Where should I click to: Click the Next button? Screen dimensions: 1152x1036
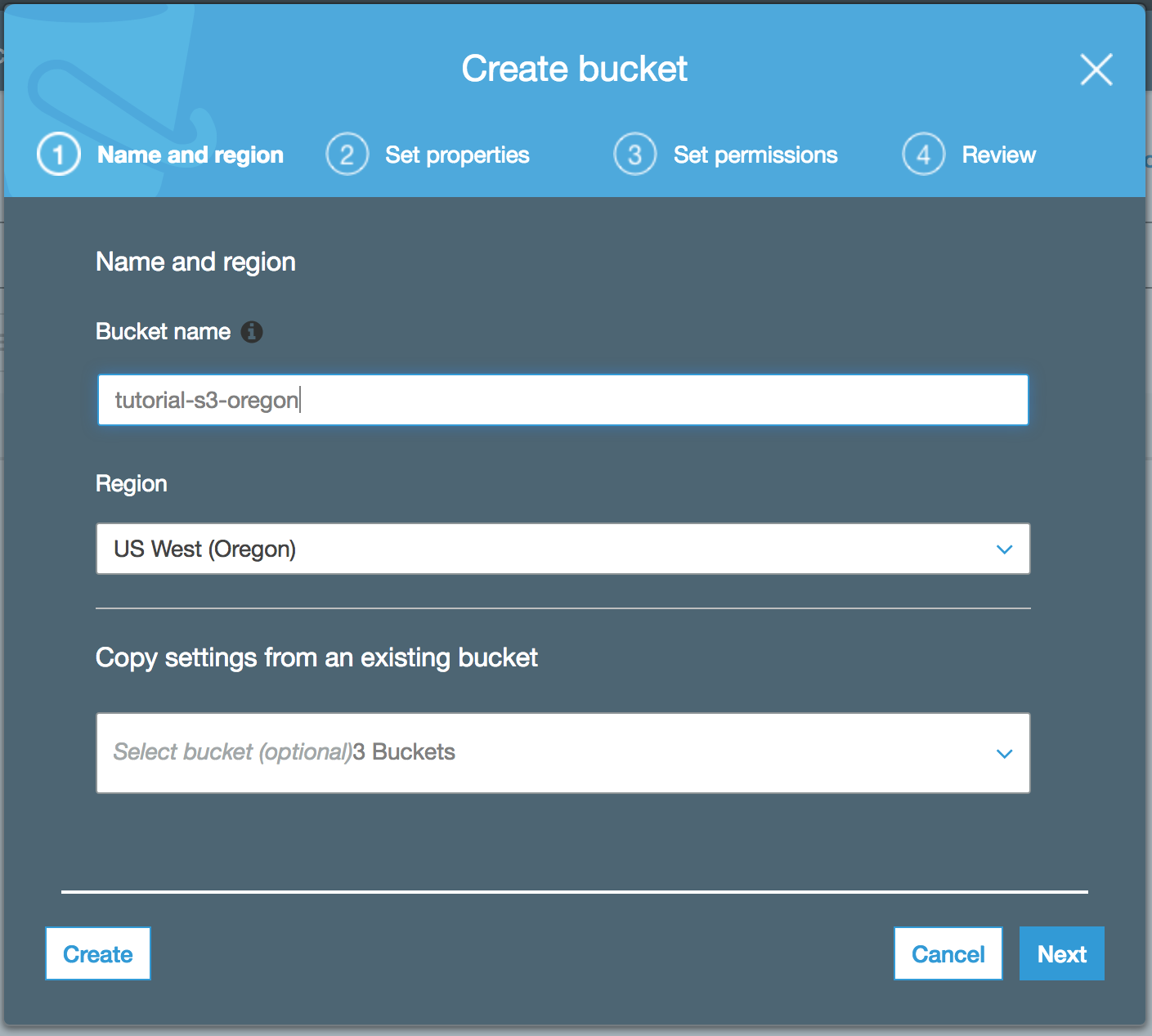tap(1062, 953)
